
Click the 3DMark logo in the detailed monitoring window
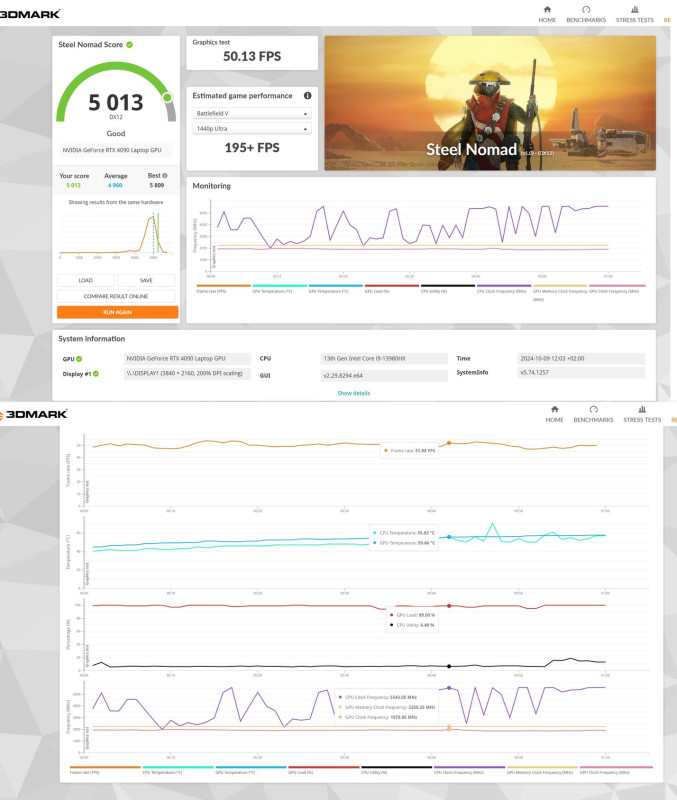[x=34, y=414]
